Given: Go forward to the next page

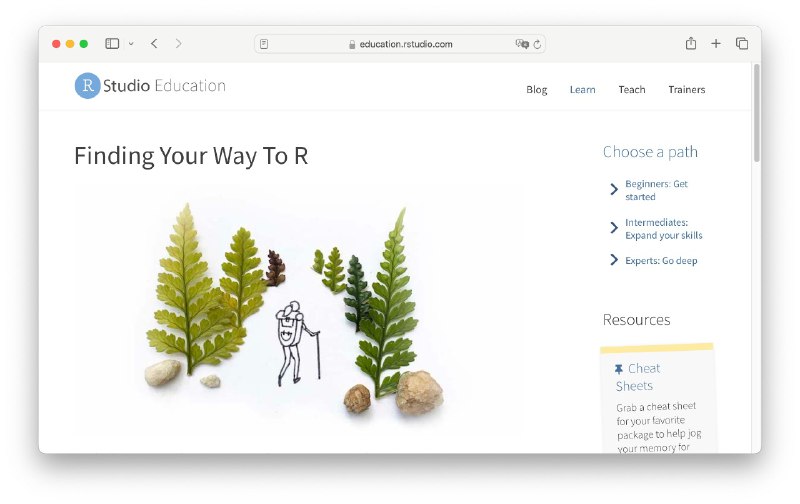Looking at the screenshot, I should pyautogui.click(x=178, y=44).
